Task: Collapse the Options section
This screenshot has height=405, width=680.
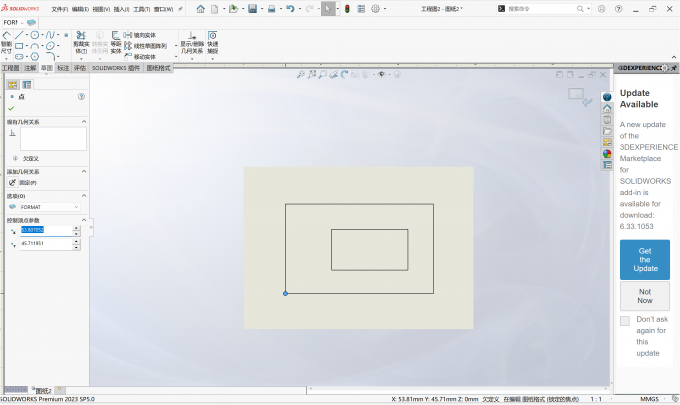Action: [x=84, y=196]
